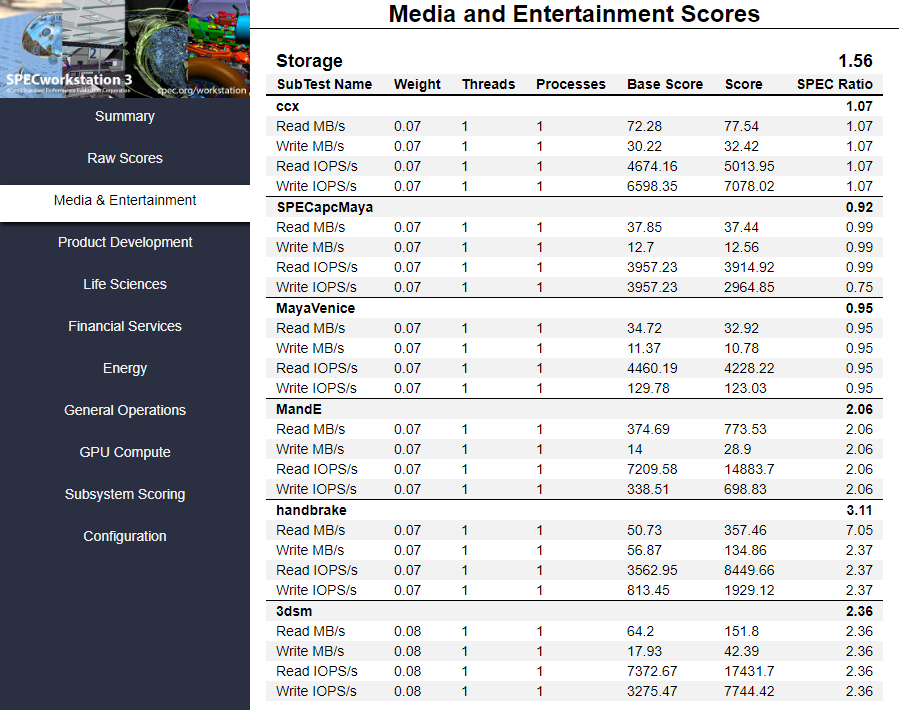The width and height of the screenshot is (899, 710).
Task: Click MandE Read MB/s score 773.53
Action: click(745, 429)
